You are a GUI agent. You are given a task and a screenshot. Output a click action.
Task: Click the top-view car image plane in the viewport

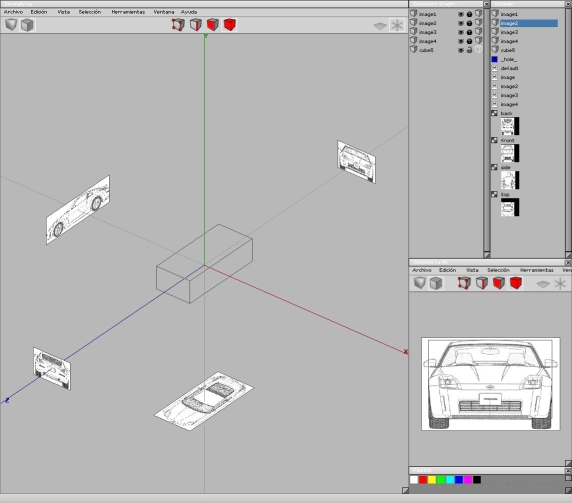(x=204, y=401)
